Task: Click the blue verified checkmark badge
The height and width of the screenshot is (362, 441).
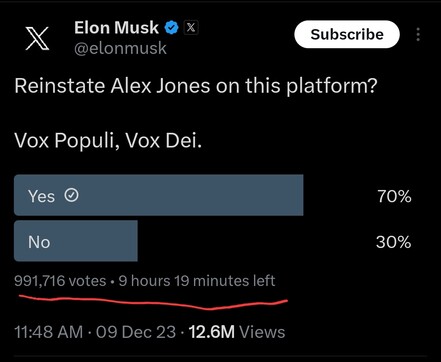Action: tap(172, 28)
